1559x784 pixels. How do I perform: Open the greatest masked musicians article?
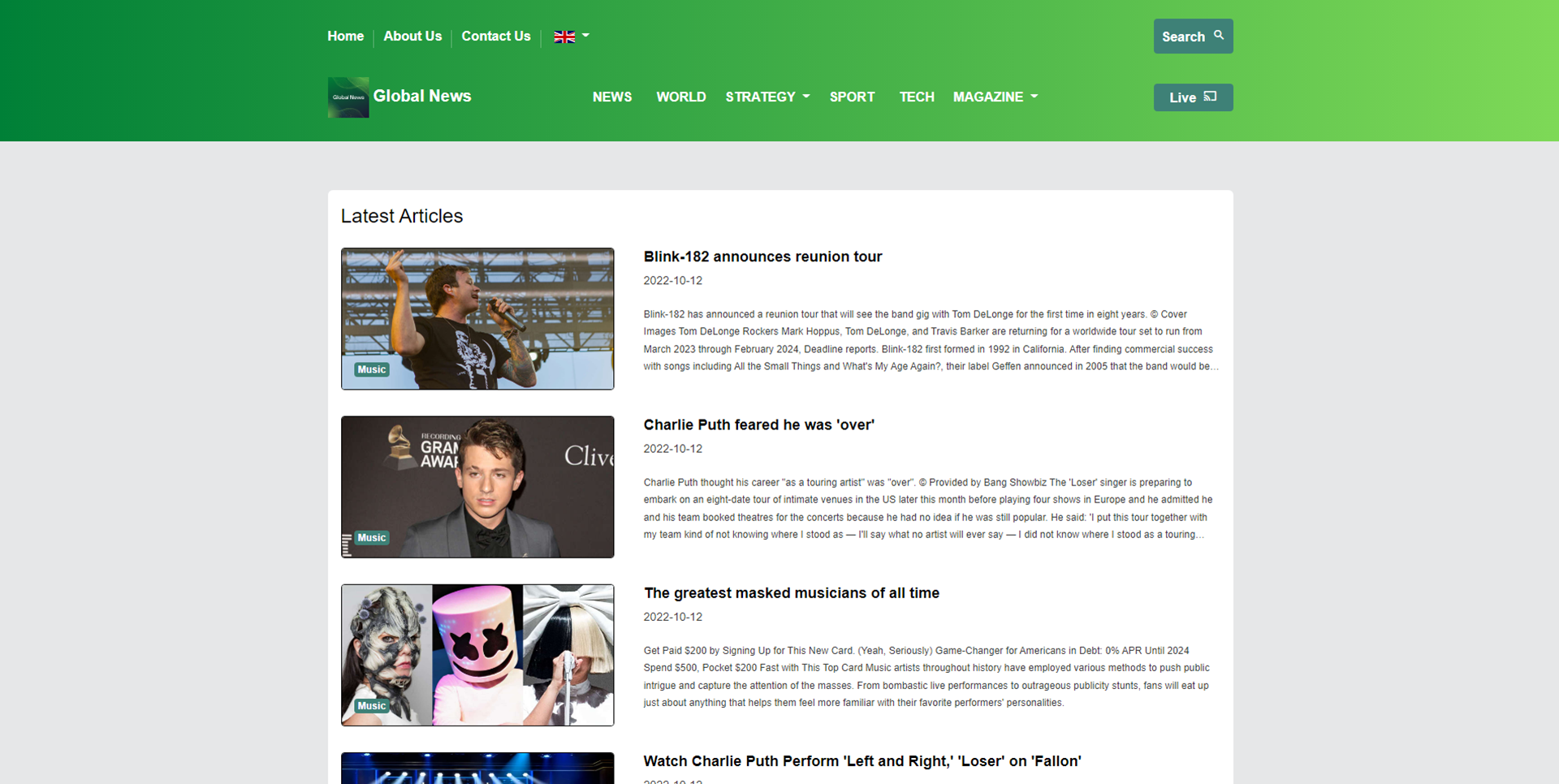coord(791,593)
